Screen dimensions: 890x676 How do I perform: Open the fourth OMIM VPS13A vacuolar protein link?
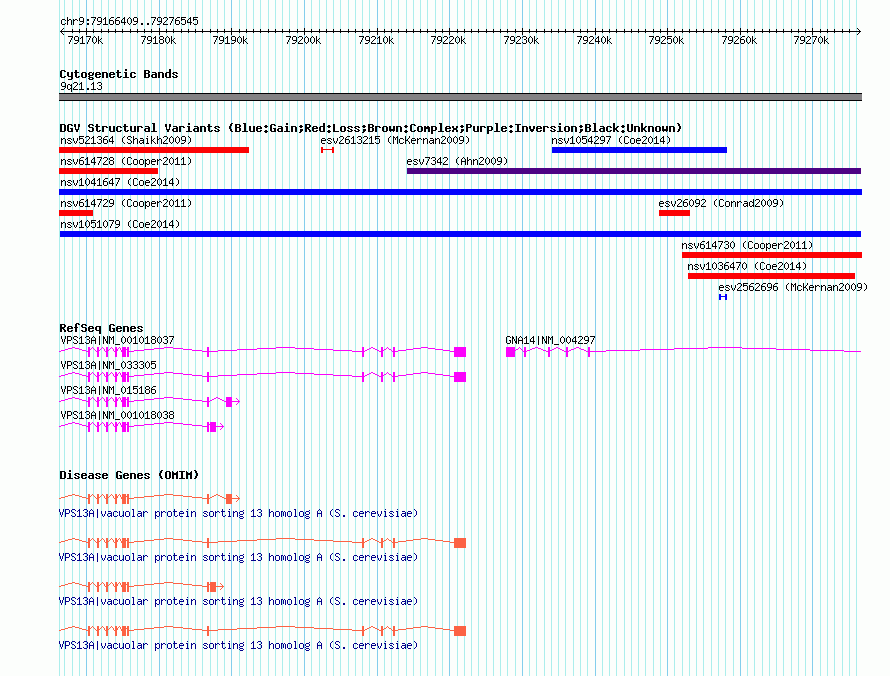point(238,645)
